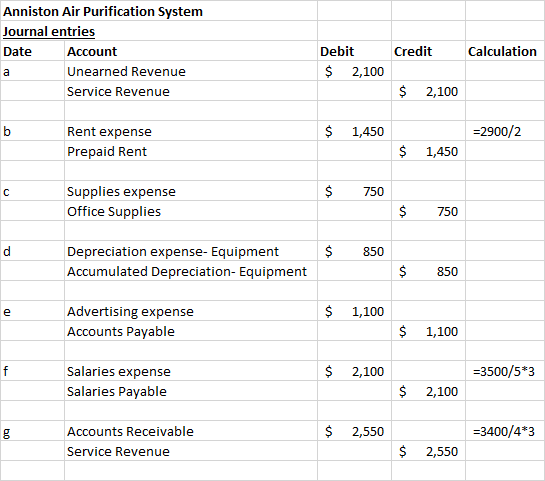The width and height of the screenshot is (545, 481).
Task: Click date cell 'e'
Action: (x=32, y=311)
